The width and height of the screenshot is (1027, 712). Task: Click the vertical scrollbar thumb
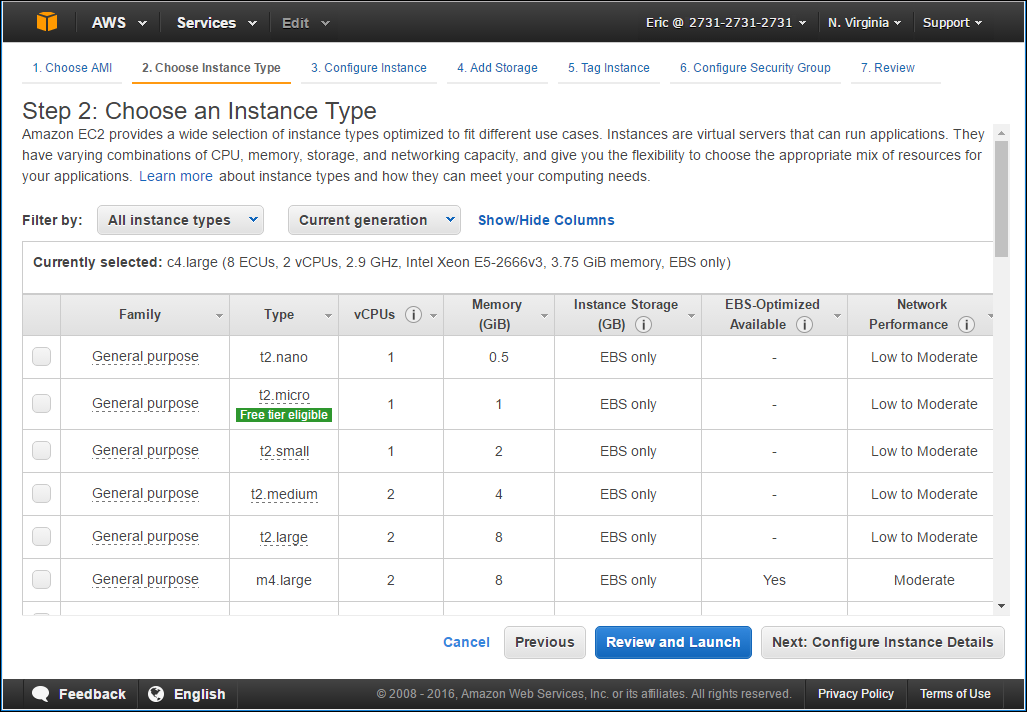point(1001,198)
